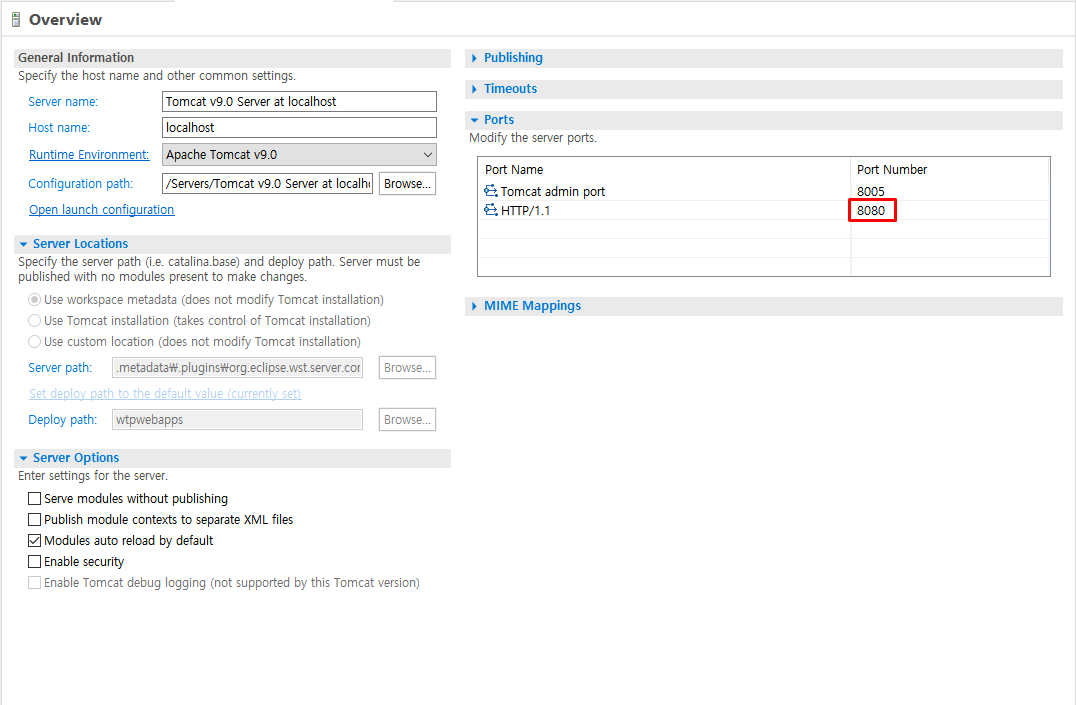The height and width of the screenshot is (705, 1076).
Task: Click Browse next to Deploy path
Action: click(407, 419)
